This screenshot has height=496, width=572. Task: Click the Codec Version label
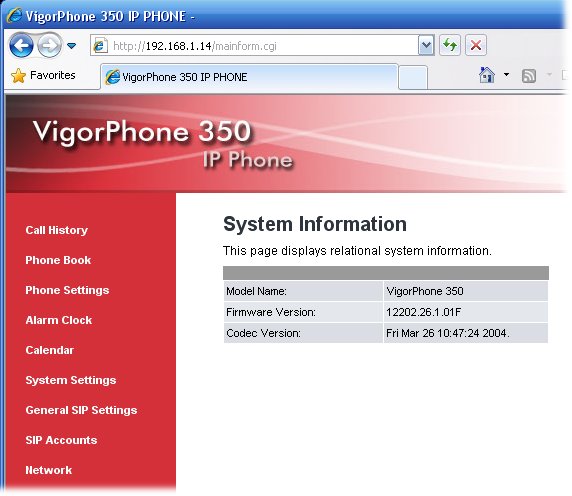point(263,333)
